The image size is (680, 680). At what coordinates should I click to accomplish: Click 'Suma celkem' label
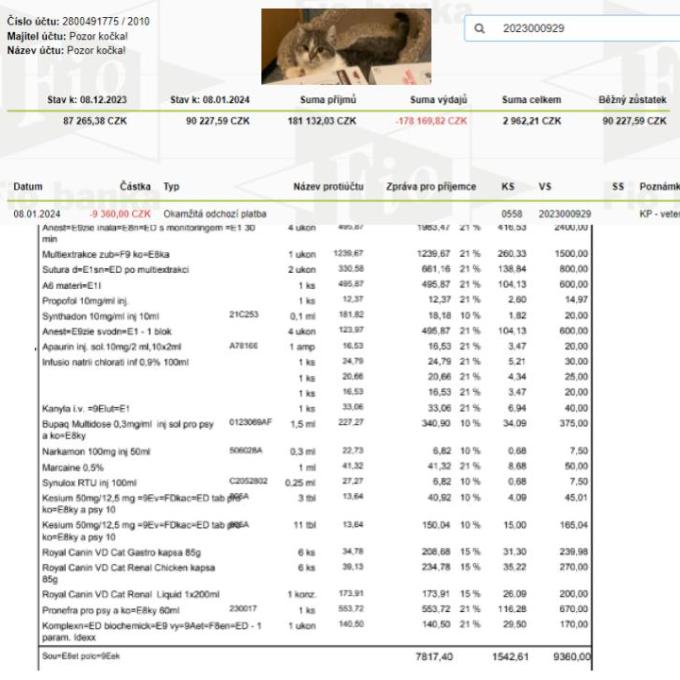click(531, 100)
